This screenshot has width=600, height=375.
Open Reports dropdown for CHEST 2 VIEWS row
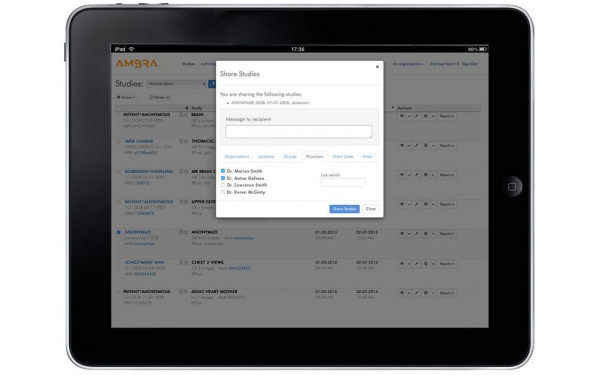447,264
